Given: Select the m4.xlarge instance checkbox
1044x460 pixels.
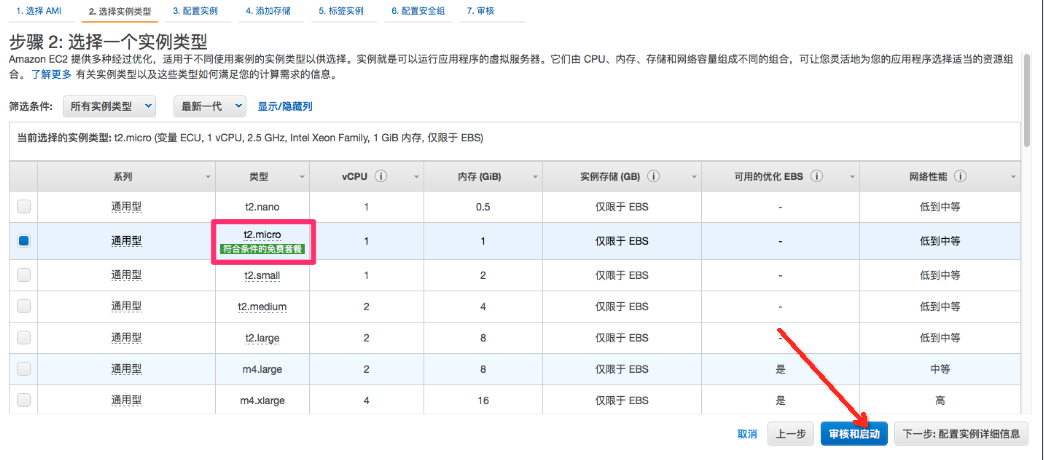Looking at the screenshot, I should point(24,400).
